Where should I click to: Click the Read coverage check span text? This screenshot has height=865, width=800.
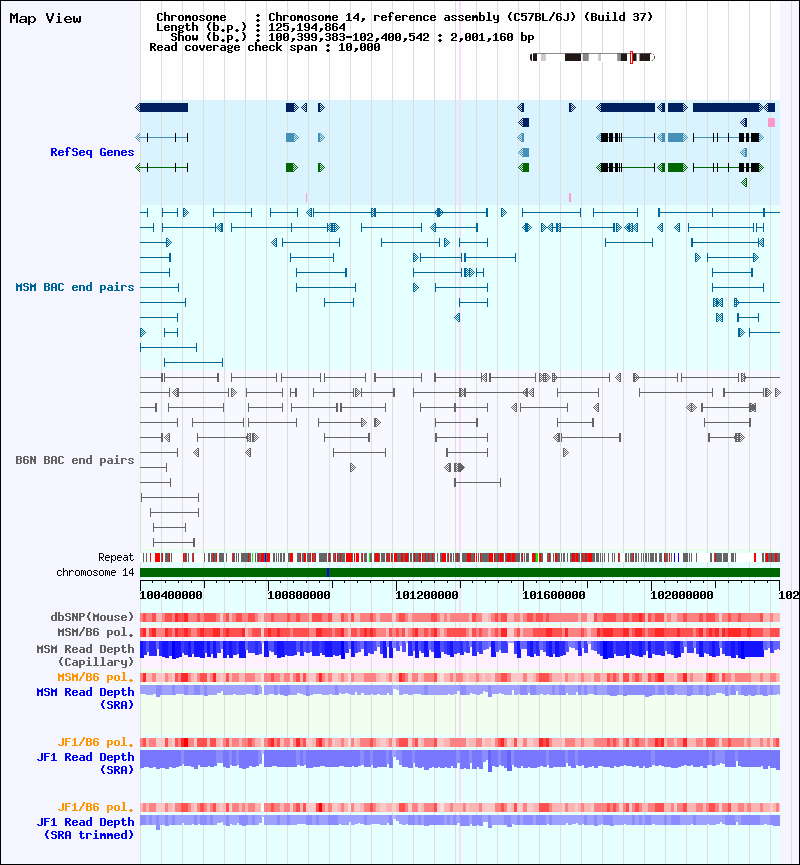265,47
